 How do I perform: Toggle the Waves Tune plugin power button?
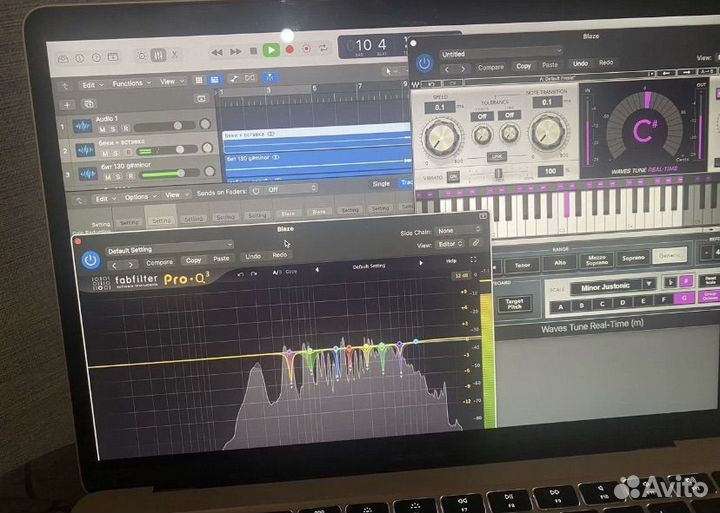click(425, 63)
